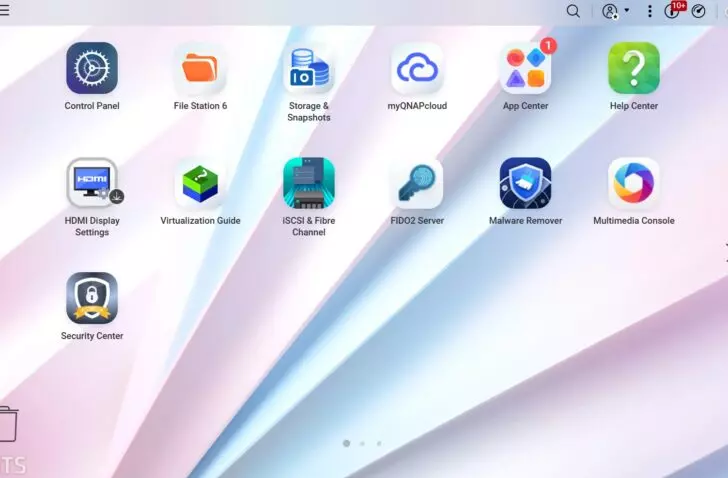728x478 pixels.
Task: Go to the first desktop page dot
Action: pos(346,444)
